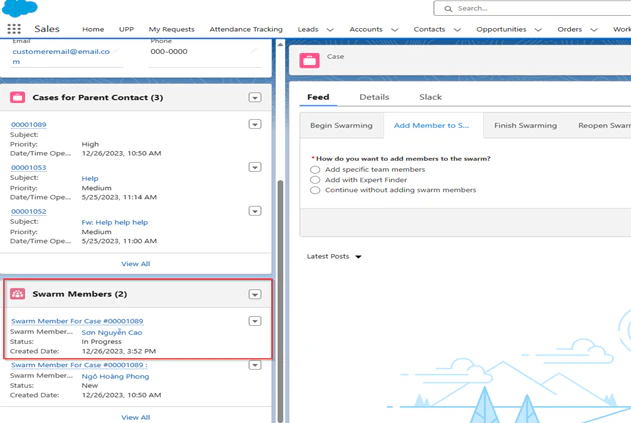
Task: Select the Add Member to S... action tab
Action: tap(431, 126)
